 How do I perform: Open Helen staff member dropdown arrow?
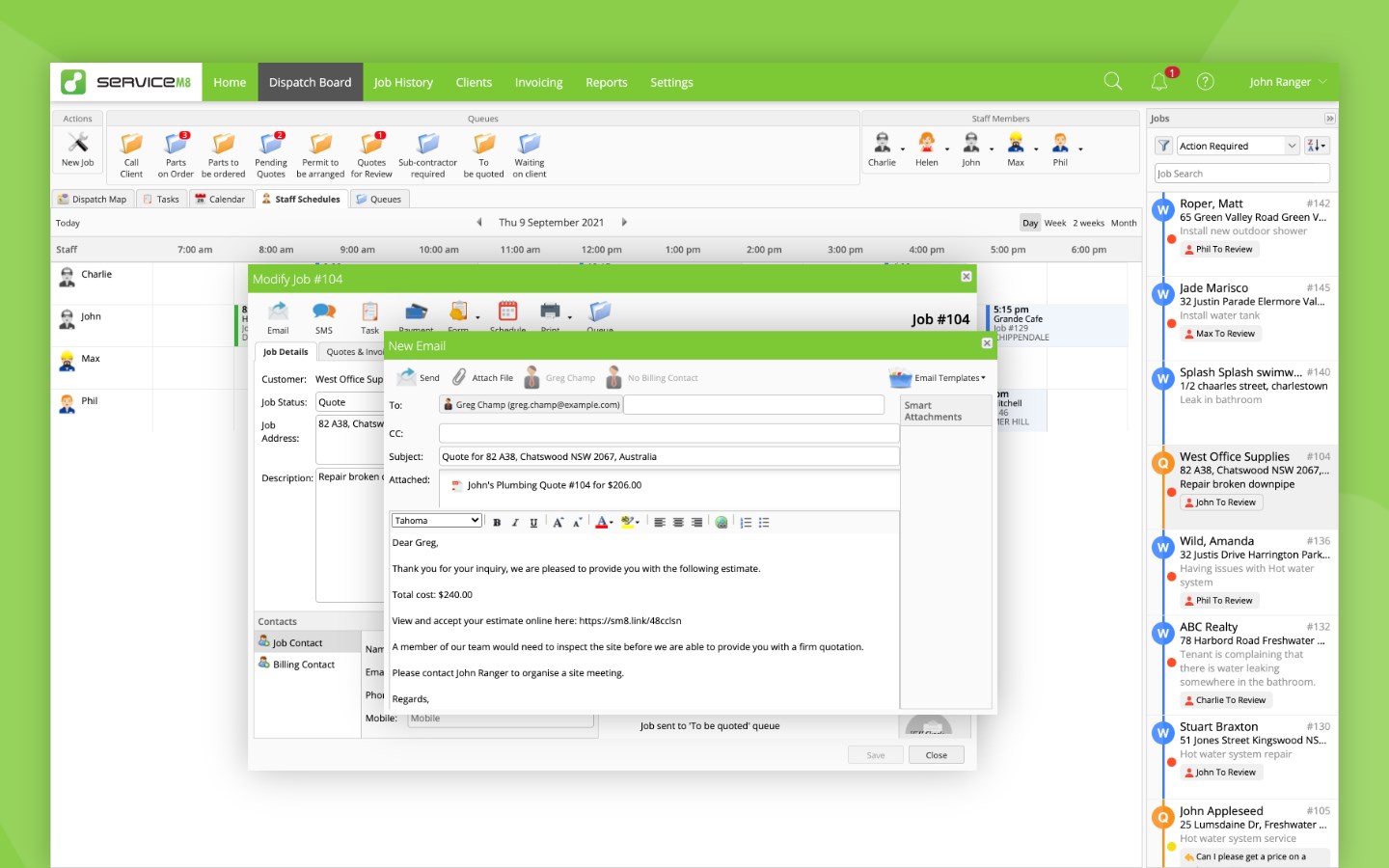pyautogui.click(x=947, y=149)
